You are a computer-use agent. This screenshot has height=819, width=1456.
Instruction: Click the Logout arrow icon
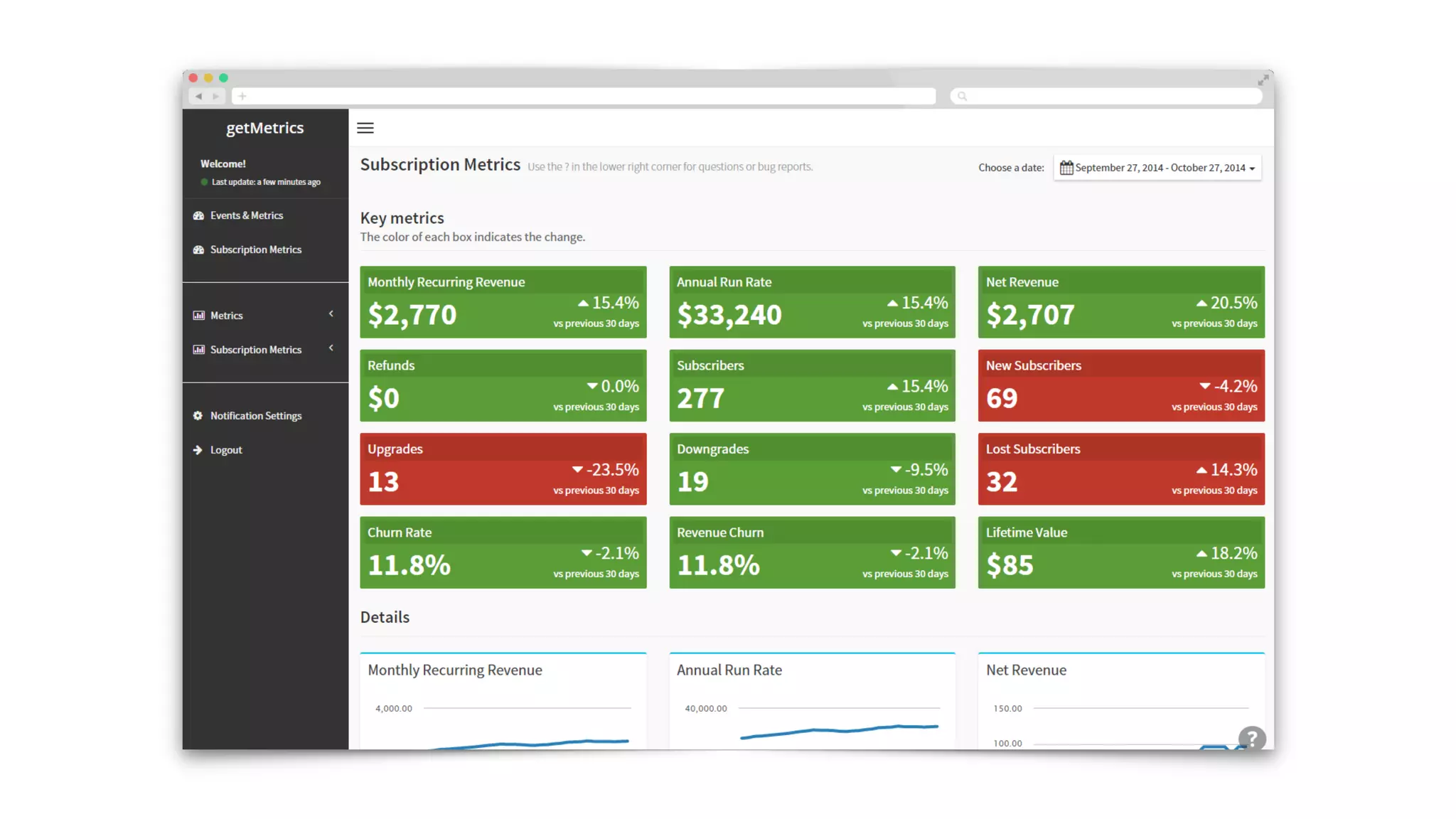(x=198, y=450)
